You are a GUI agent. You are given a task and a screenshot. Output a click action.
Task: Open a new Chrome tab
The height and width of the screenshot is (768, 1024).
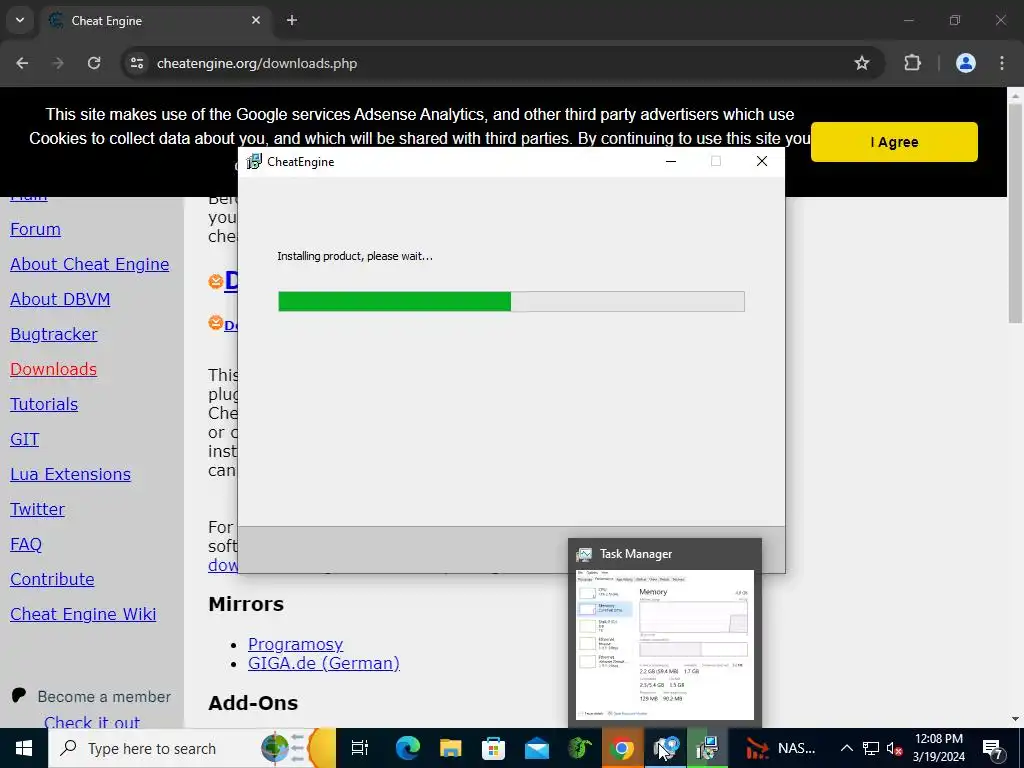292,20
